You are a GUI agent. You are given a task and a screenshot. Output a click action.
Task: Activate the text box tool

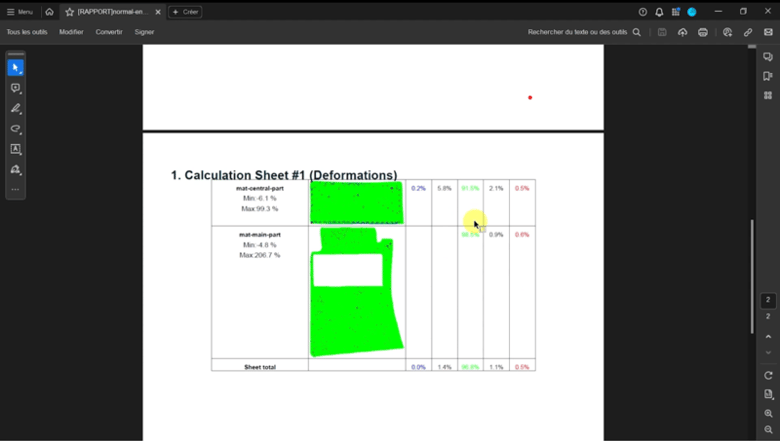tap(15, 149)
